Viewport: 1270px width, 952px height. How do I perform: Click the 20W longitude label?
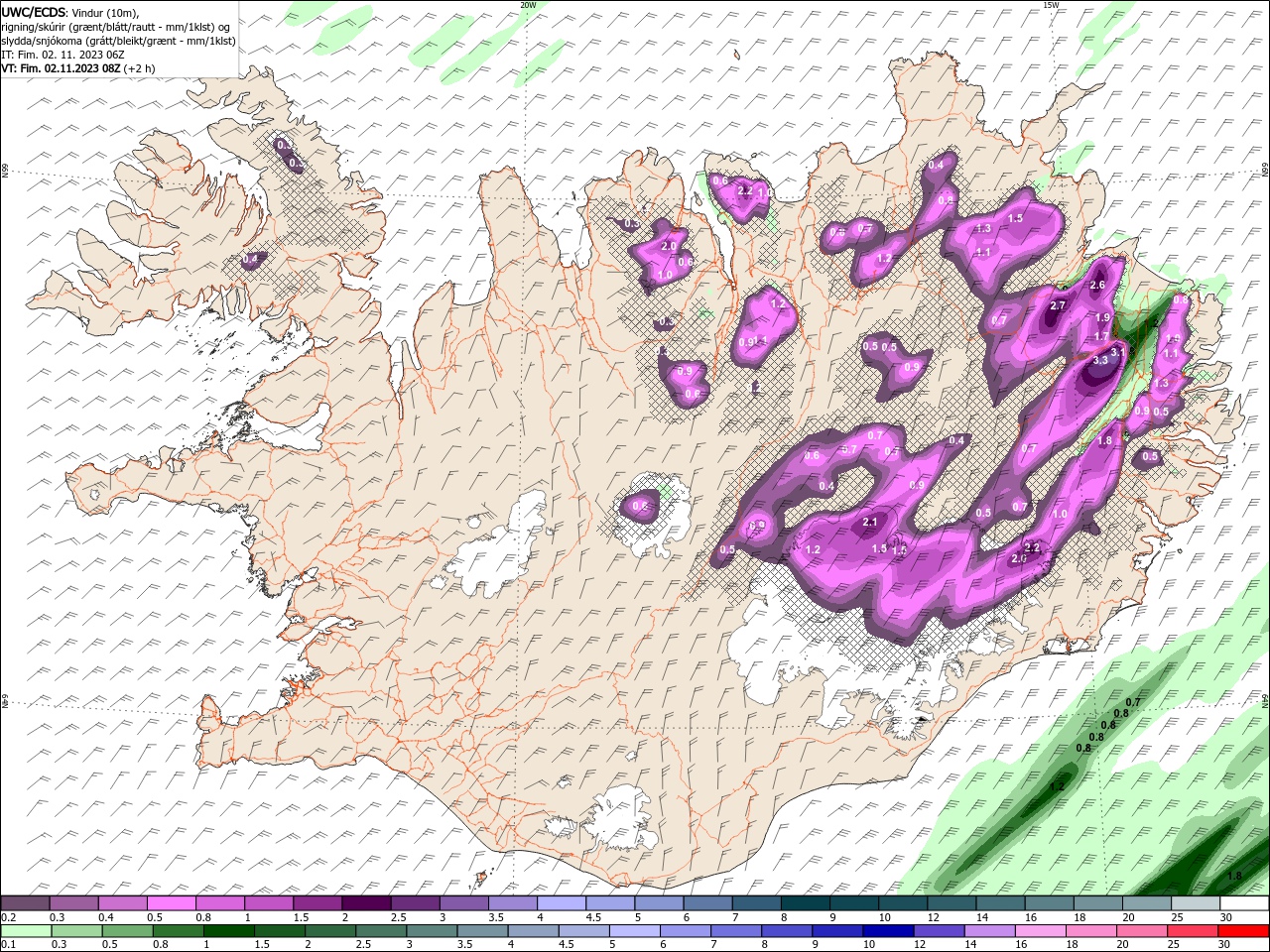528,5
